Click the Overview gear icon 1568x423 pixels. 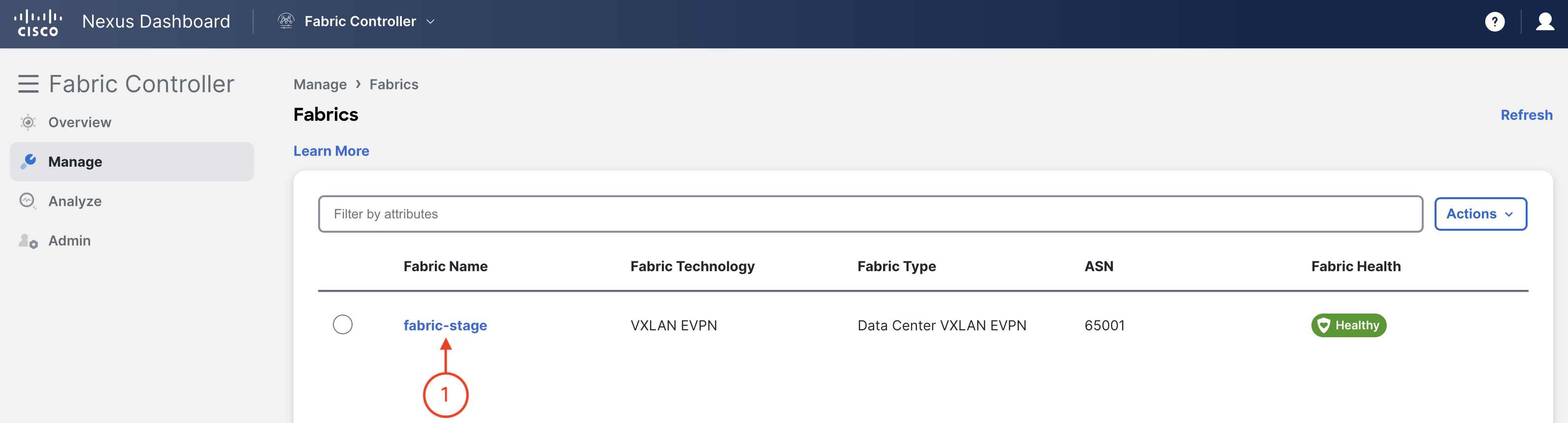click(28, 122)
